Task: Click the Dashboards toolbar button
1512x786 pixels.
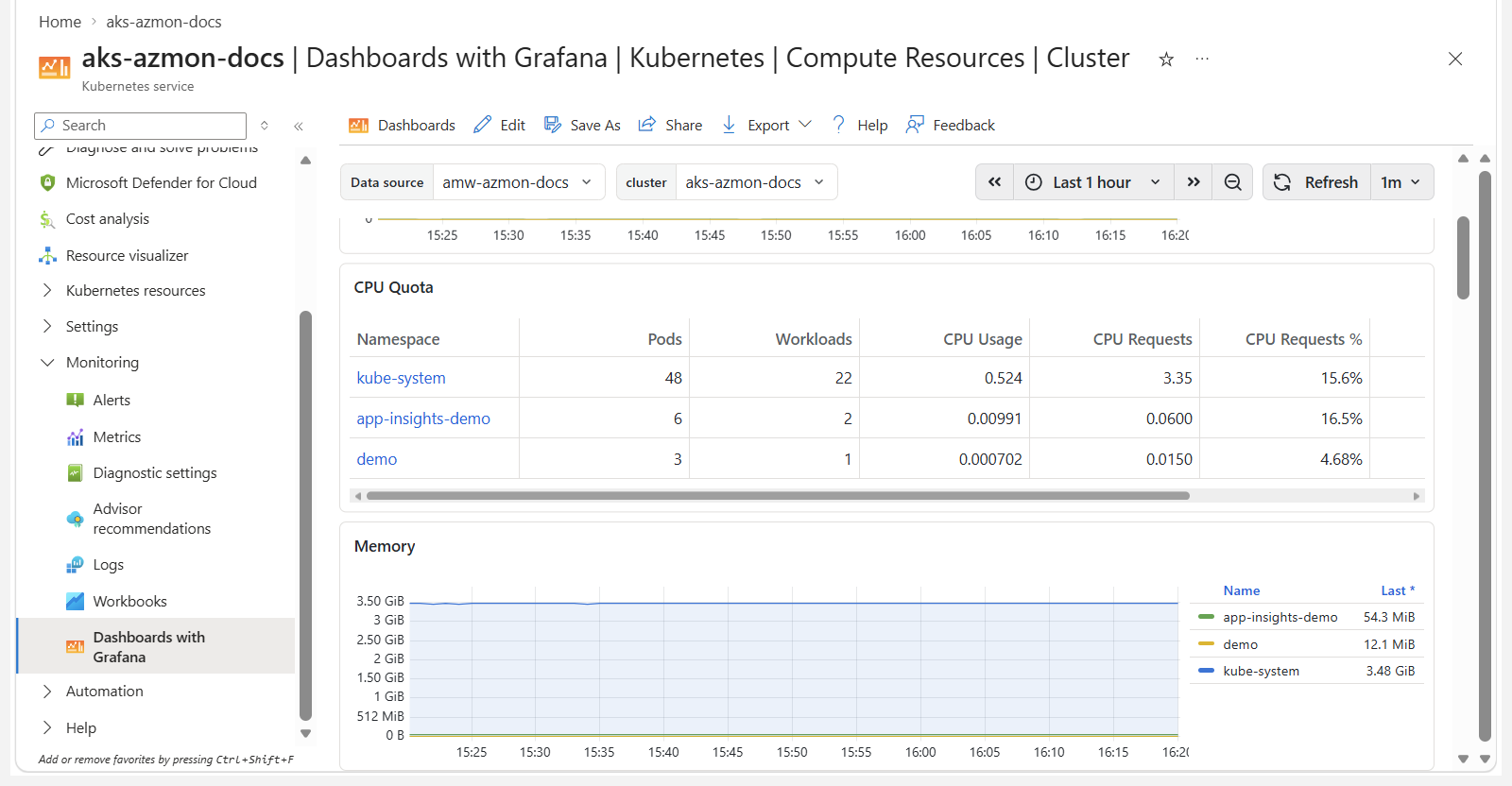Action: click(x=402, y=126)
